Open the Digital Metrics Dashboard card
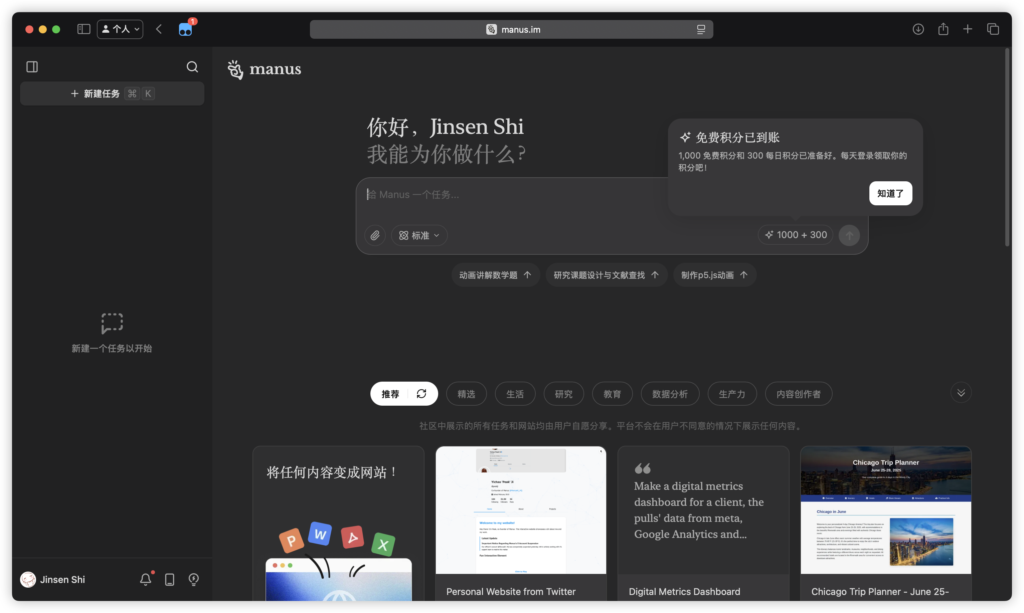Viewport: 1024px width, 613px height. (x=703, y=524)
